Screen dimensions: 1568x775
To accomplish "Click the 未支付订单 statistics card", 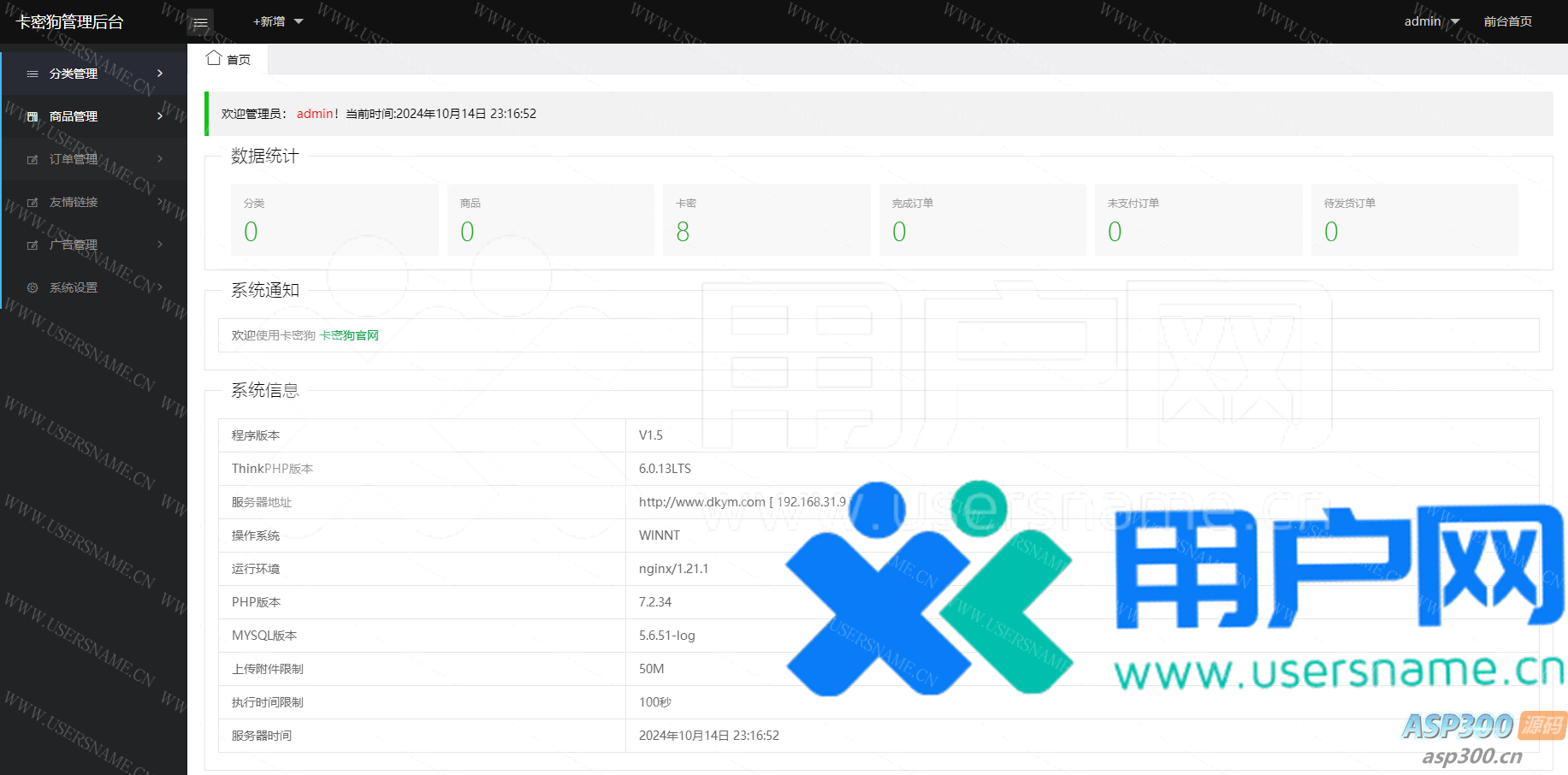I will coord(1198,220).
